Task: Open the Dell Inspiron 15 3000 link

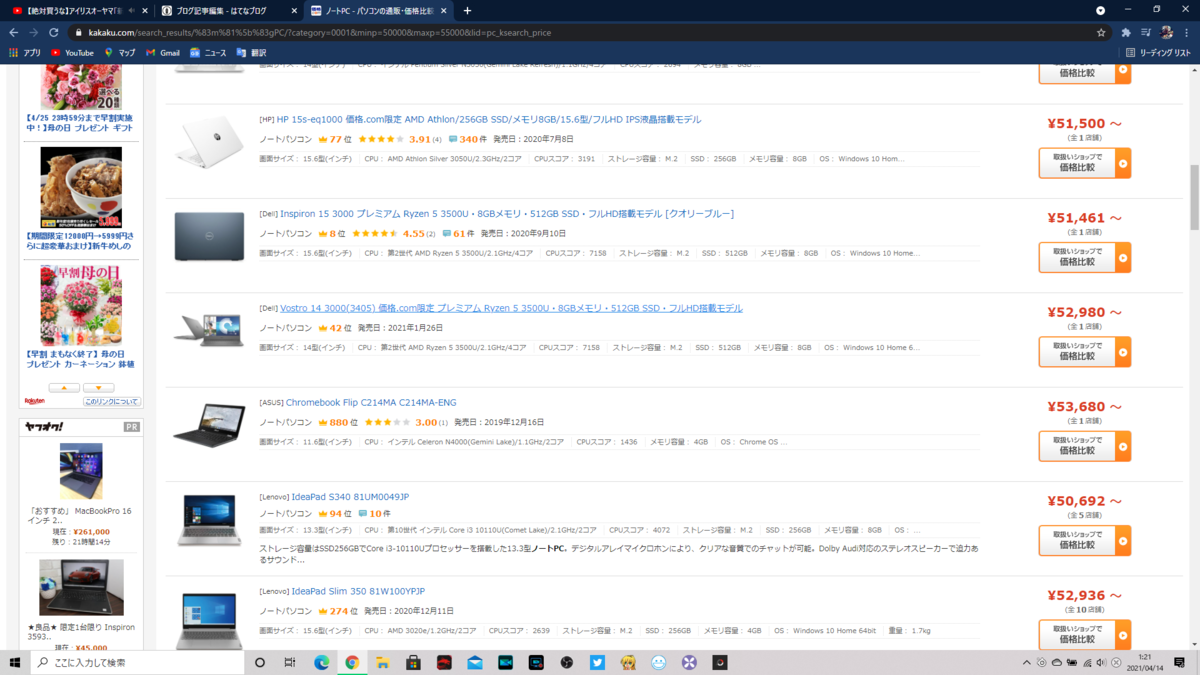Action: 507,214
